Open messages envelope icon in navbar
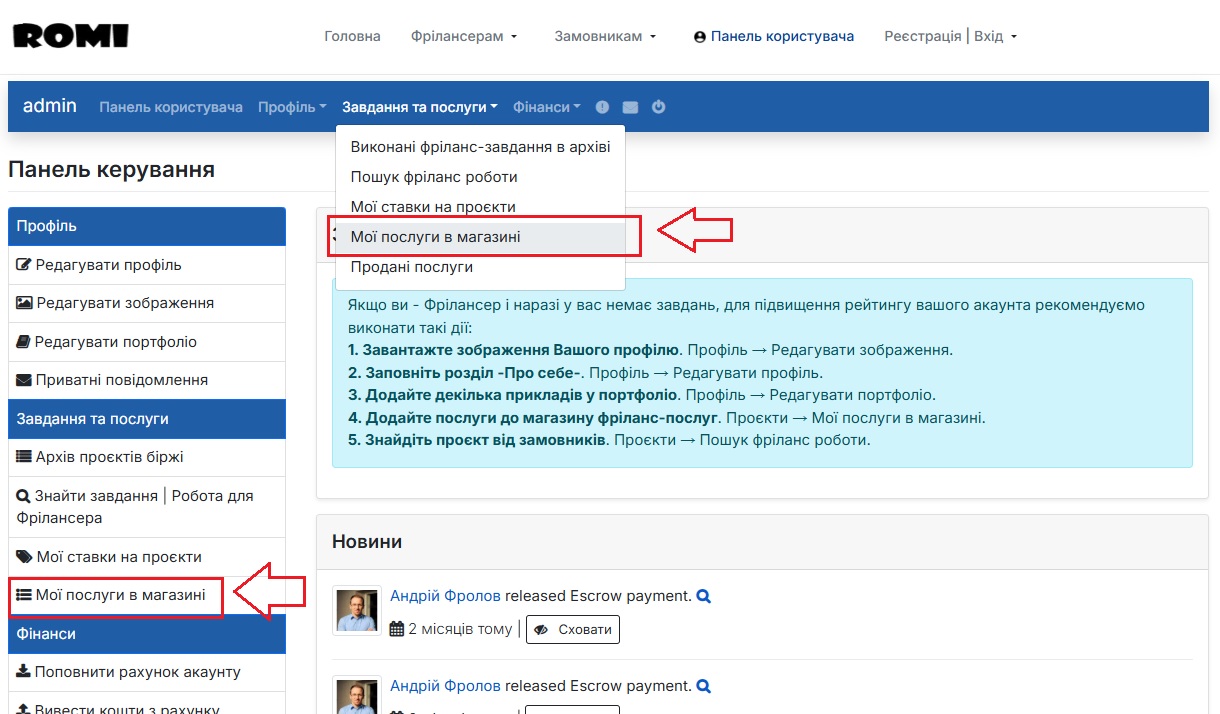 click(x=630, y=107)
